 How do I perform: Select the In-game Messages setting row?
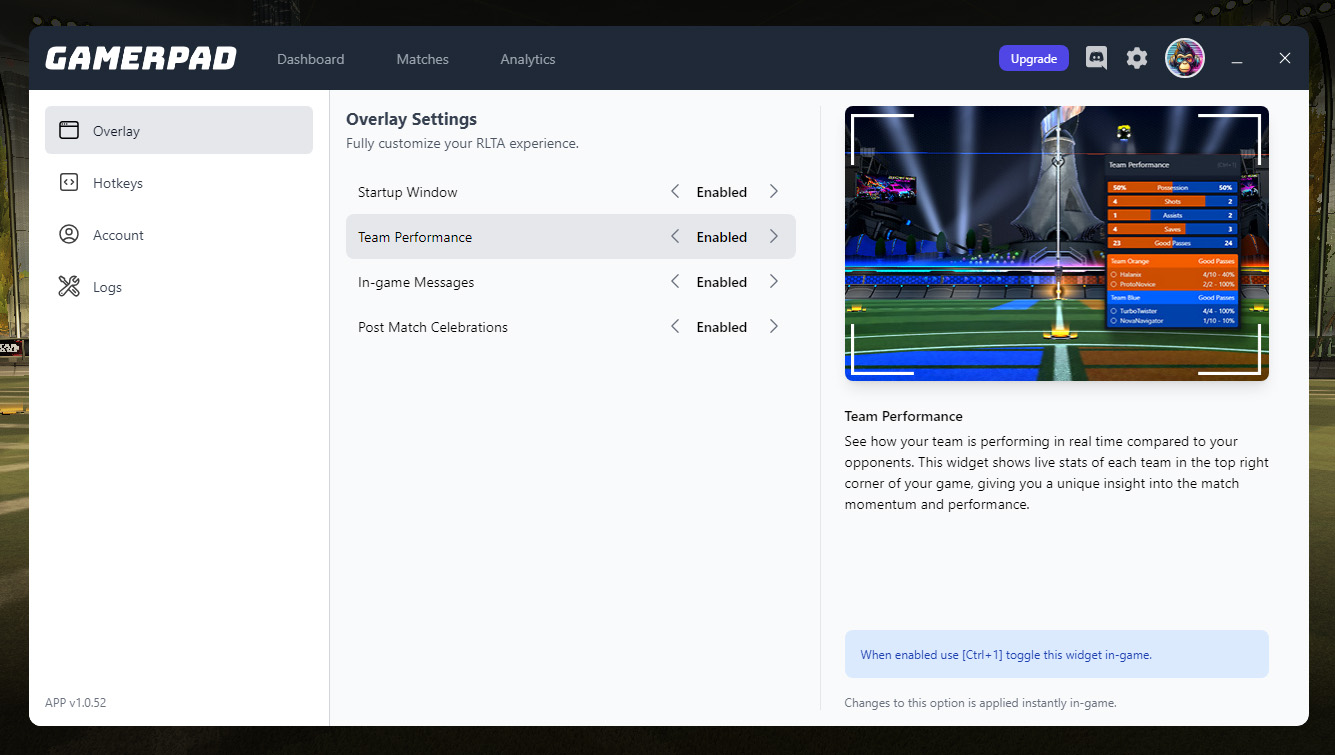pos(571,281)
